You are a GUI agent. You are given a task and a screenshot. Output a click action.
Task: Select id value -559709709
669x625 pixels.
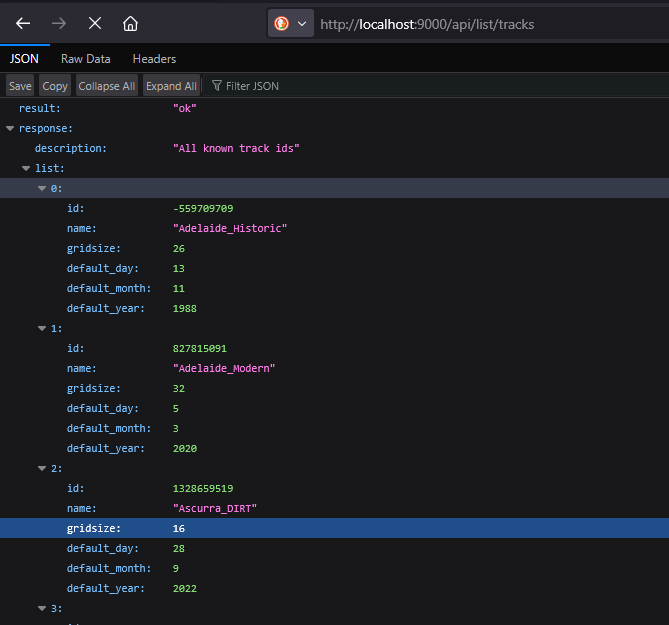click(203, 209)
